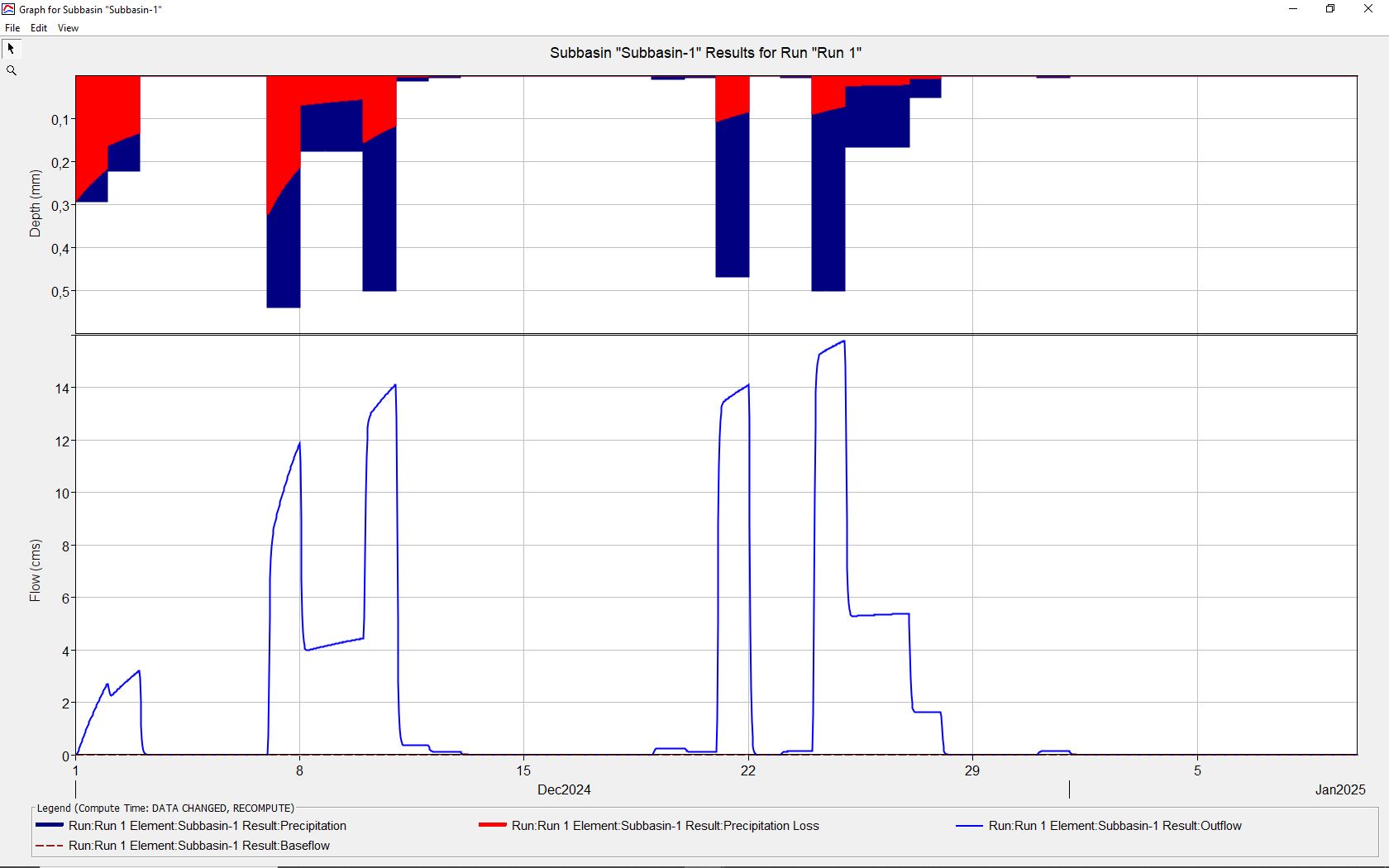Screen dimensions: 1389x868
Task: Click the dark blue Precipitation legend swatch
Action: [50, 826]
